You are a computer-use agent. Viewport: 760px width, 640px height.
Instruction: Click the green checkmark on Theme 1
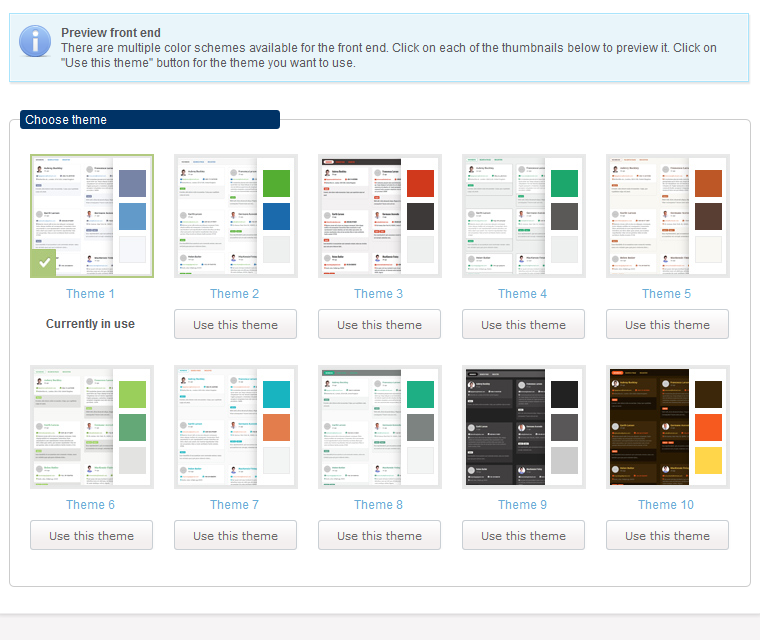[x=44, y=263]
